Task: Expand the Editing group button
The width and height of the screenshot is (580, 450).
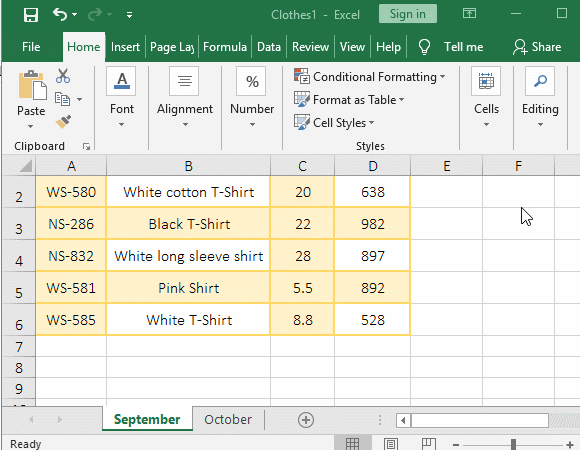Action: 540,97
